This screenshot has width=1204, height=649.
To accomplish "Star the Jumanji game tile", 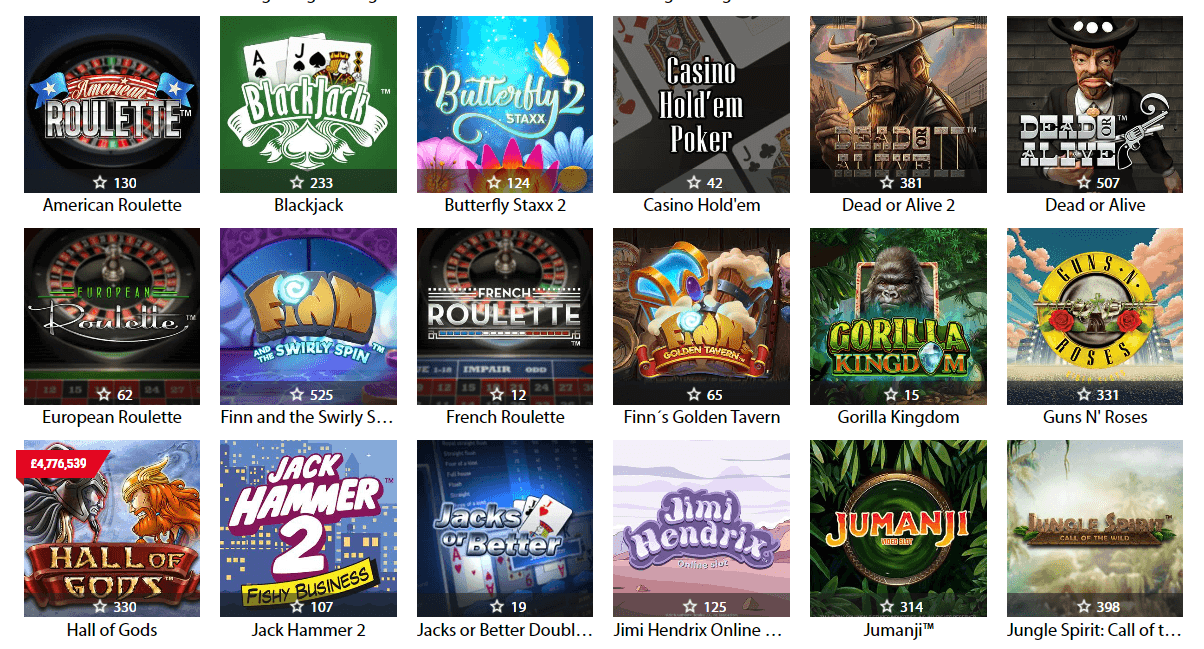I will 887,607.
